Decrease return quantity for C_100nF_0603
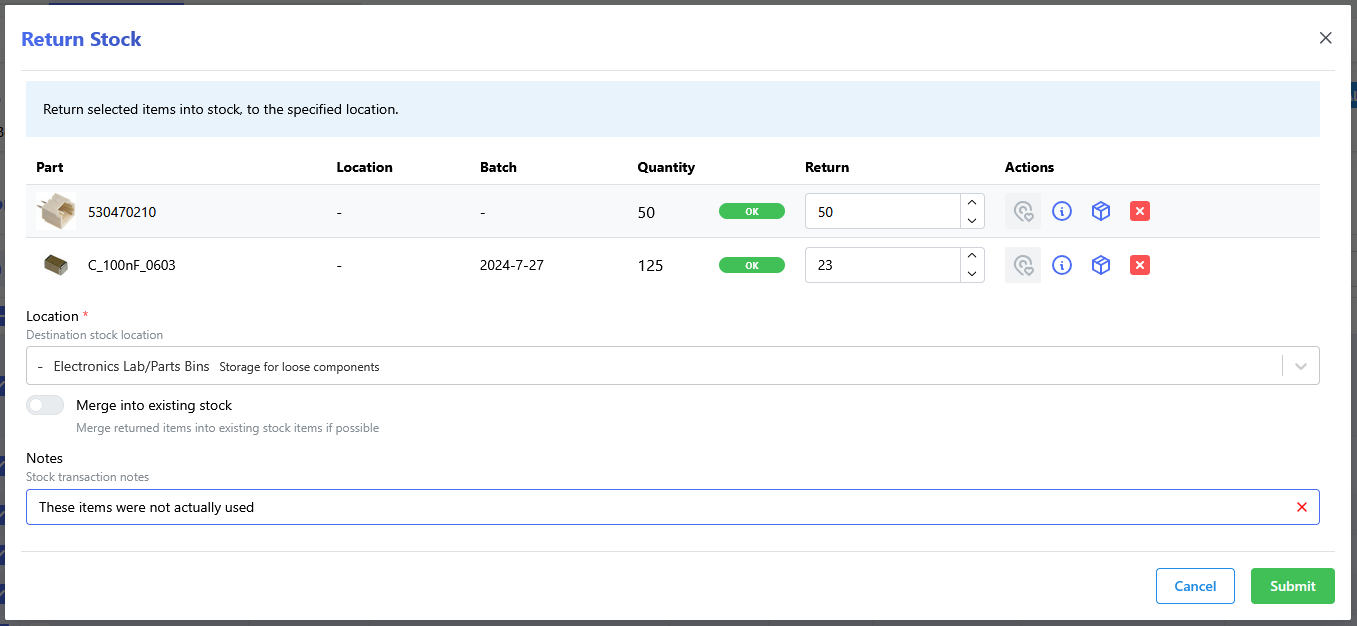The height and width of the screenshot is (626, 1357). coord(972,274)
